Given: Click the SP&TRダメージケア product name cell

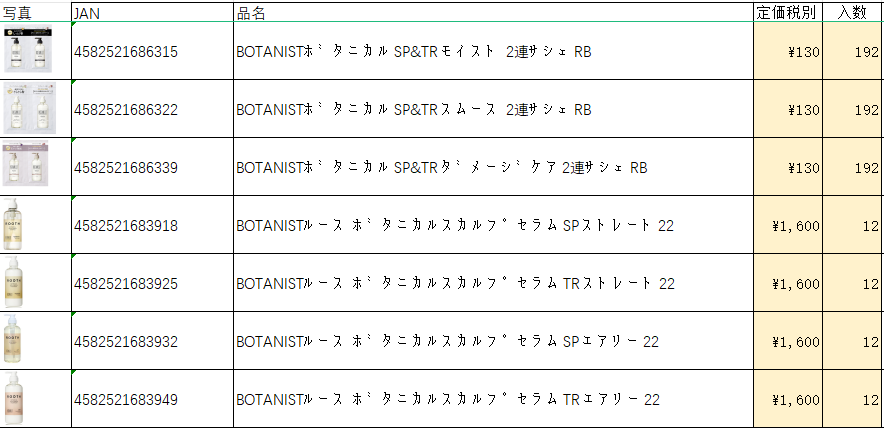Looking at the screenshot, I should point(441,167).
